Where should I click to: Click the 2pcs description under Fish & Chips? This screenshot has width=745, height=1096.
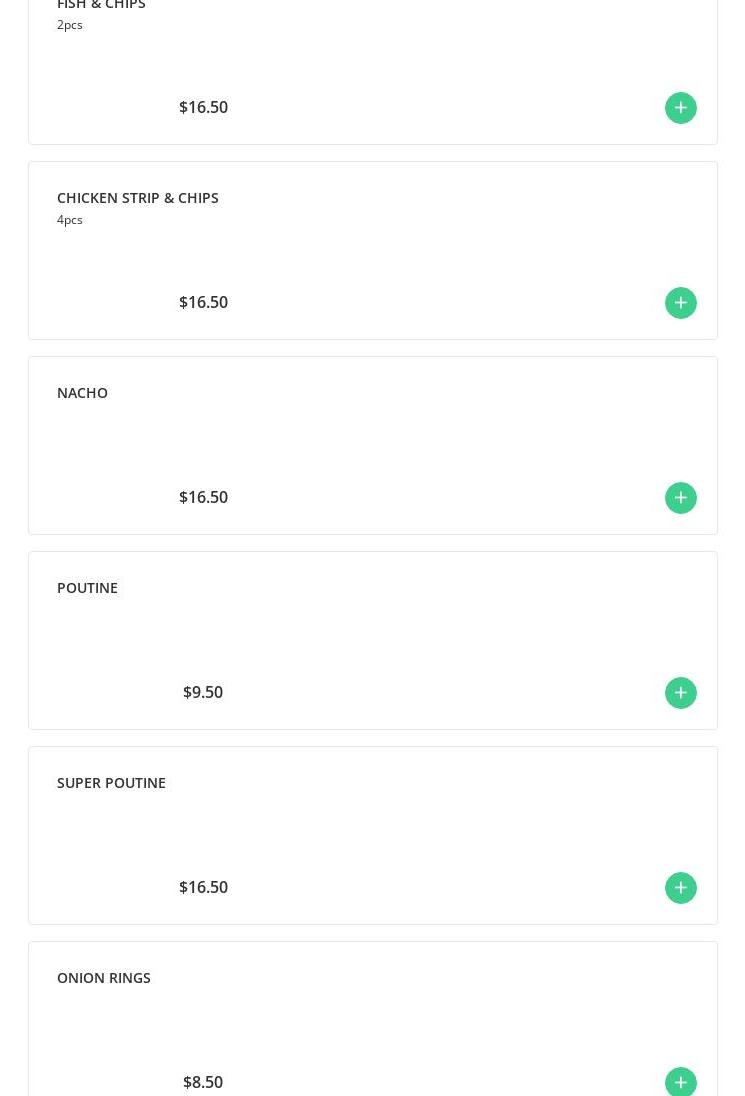pos(70,25)
